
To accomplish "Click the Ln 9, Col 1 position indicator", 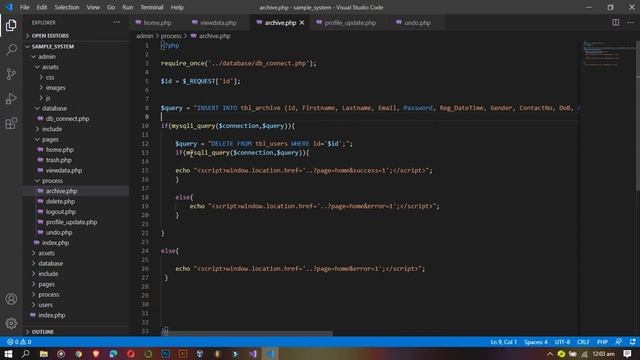I will point(503,342).
